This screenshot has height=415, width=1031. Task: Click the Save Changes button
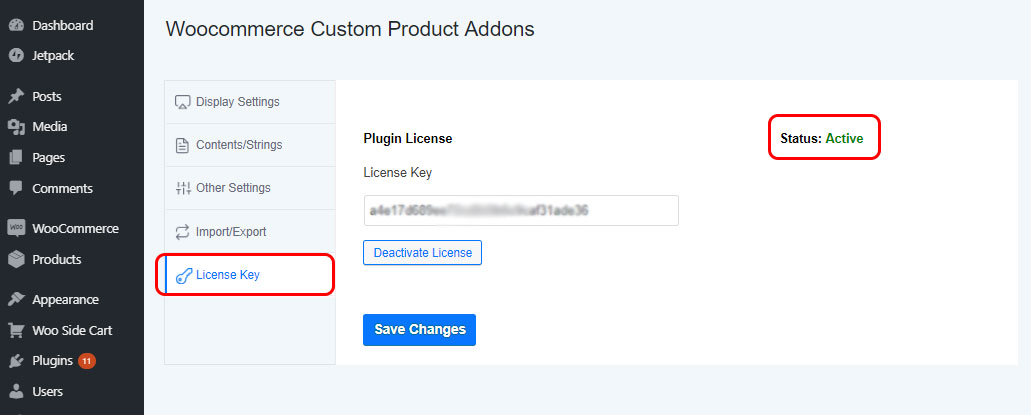[x=420, y=330]
